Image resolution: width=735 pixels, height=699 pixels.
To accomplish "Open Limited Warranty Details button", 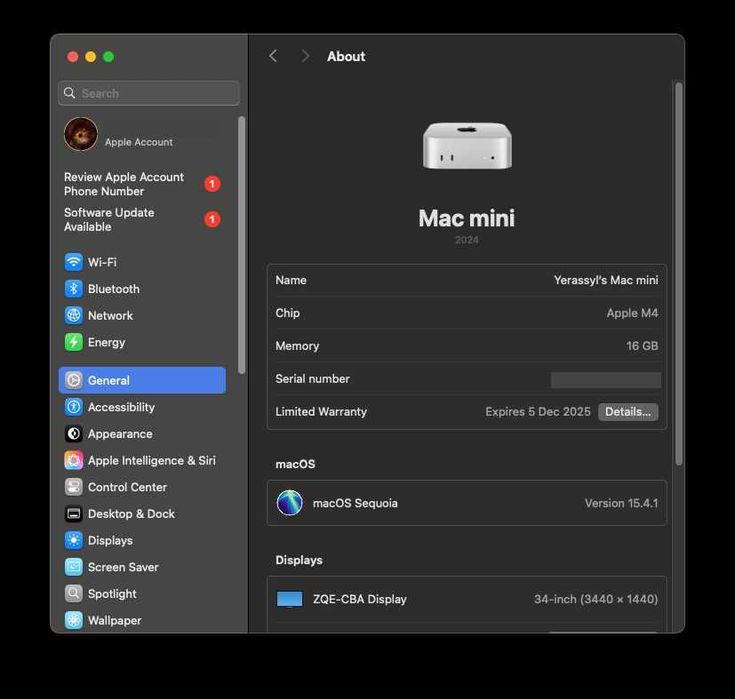I will (628, 412).
